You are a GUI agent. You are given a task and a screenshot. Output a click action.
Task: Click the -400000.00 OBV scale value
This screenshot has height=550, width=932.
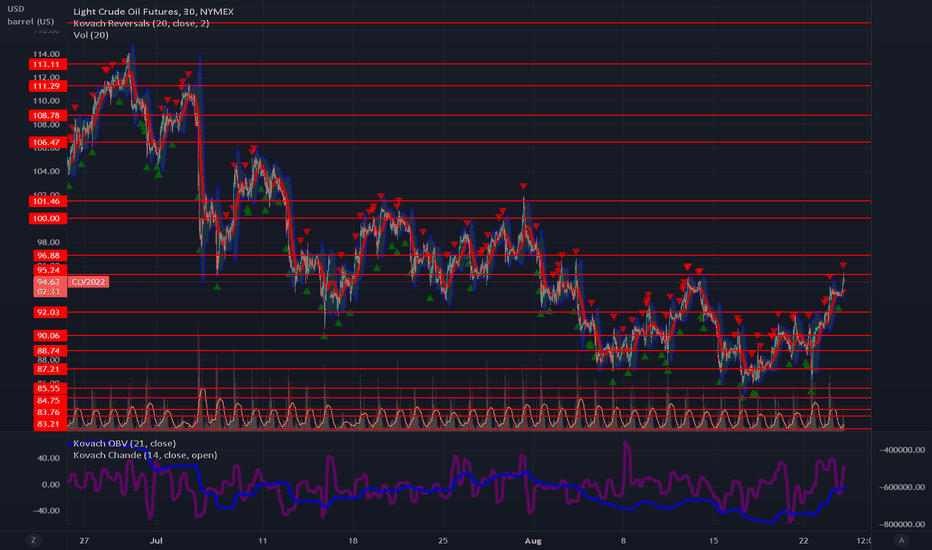click(x=902, y=450)
